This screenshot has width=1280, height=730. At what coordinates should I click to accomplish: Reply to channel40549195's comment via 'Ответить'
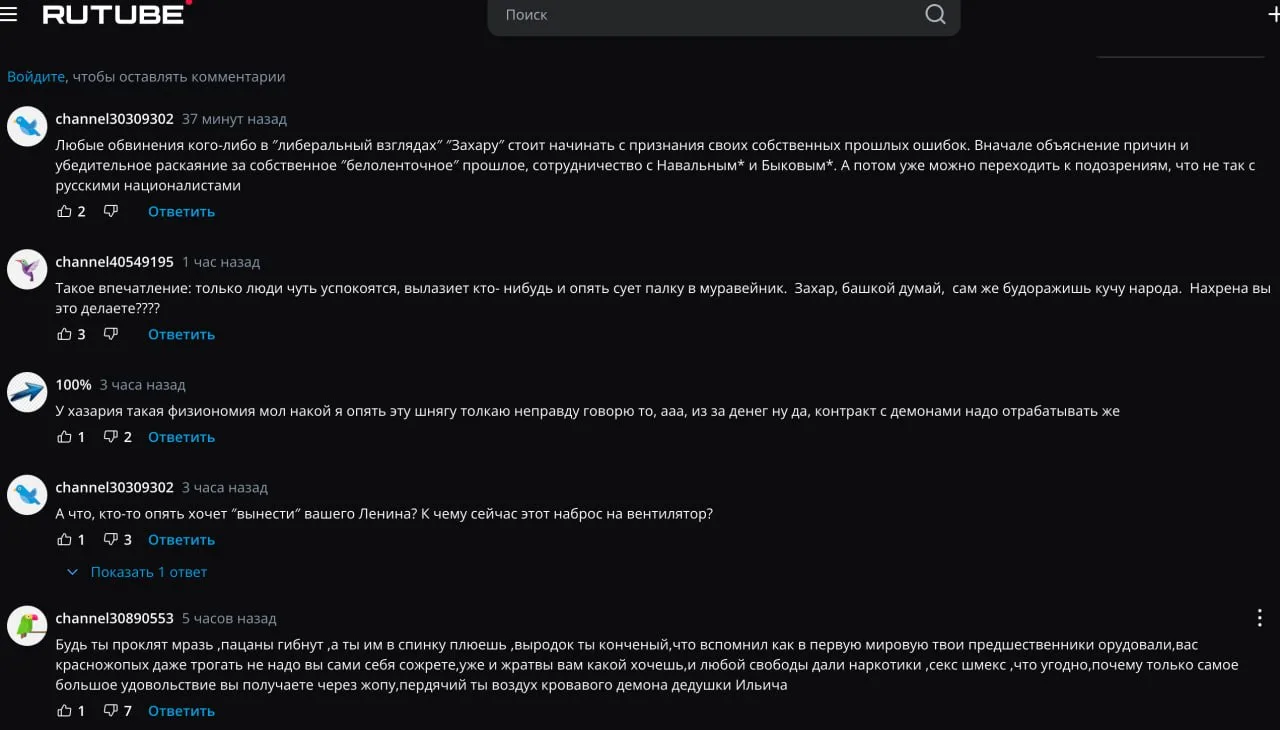(181, 334)
